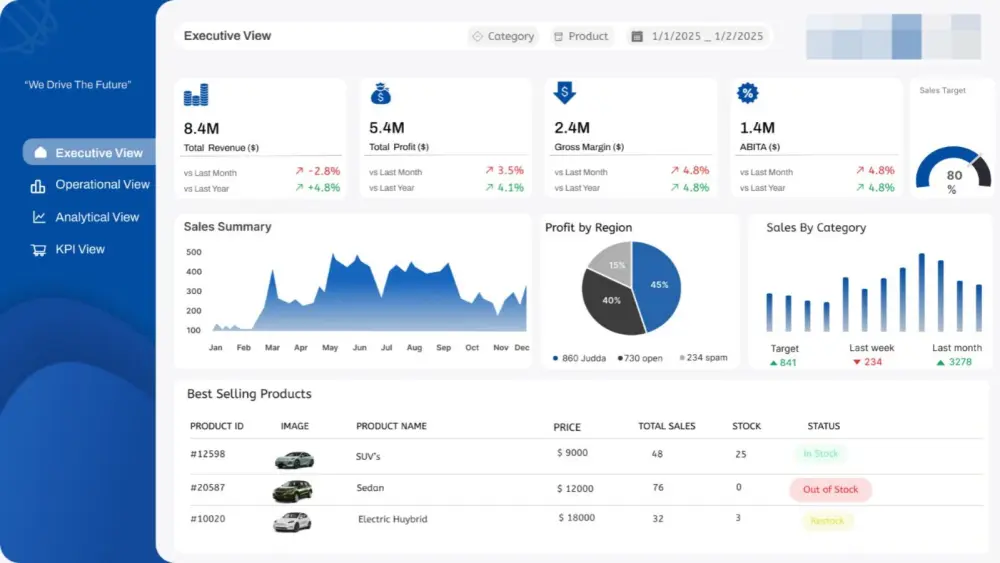Click the Sedan total sales value 76

tap(658, 488)
